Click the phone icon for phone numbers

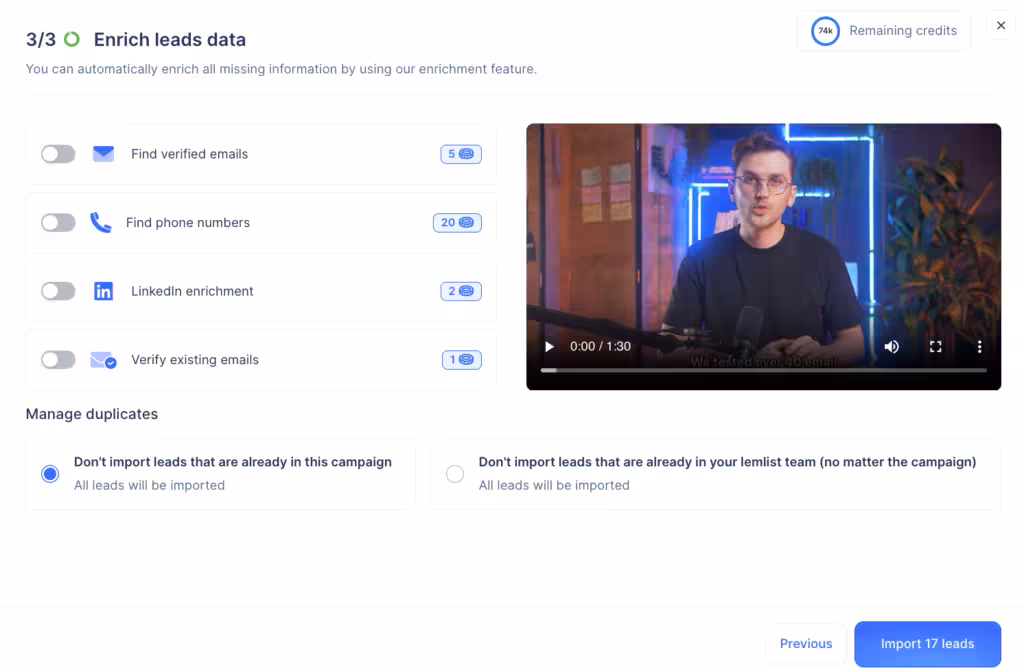click(x=100, y=223)
